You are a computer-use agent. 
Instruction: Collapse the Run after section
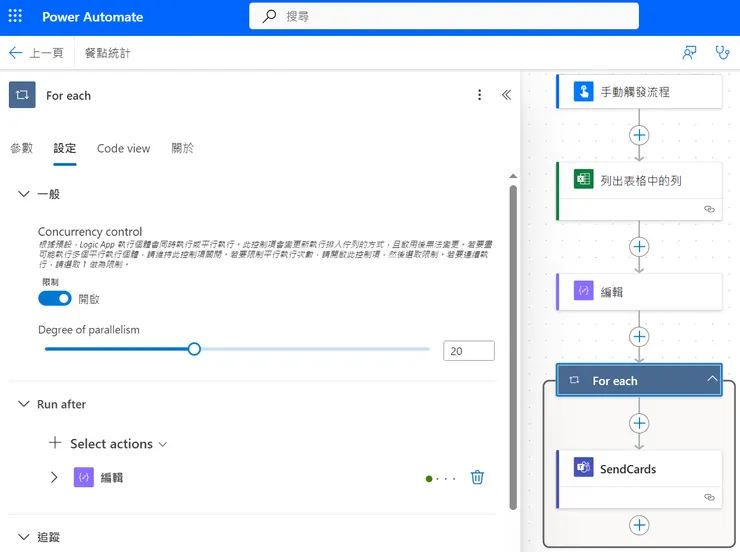coord(24,403)
